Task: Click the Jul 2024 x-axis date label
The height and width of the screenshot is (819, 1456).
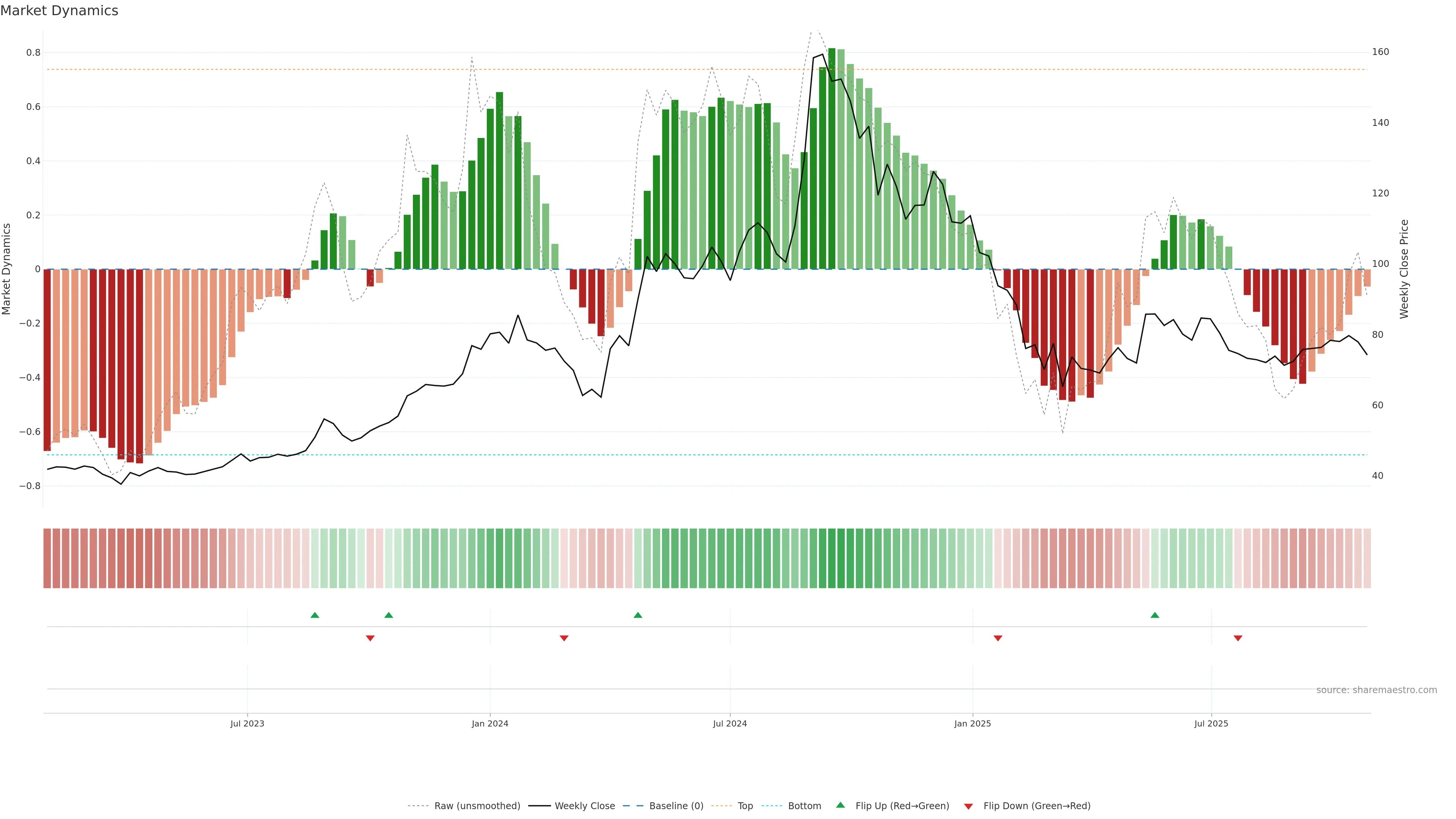Action: pyautogui.click(x=730, y=723)
